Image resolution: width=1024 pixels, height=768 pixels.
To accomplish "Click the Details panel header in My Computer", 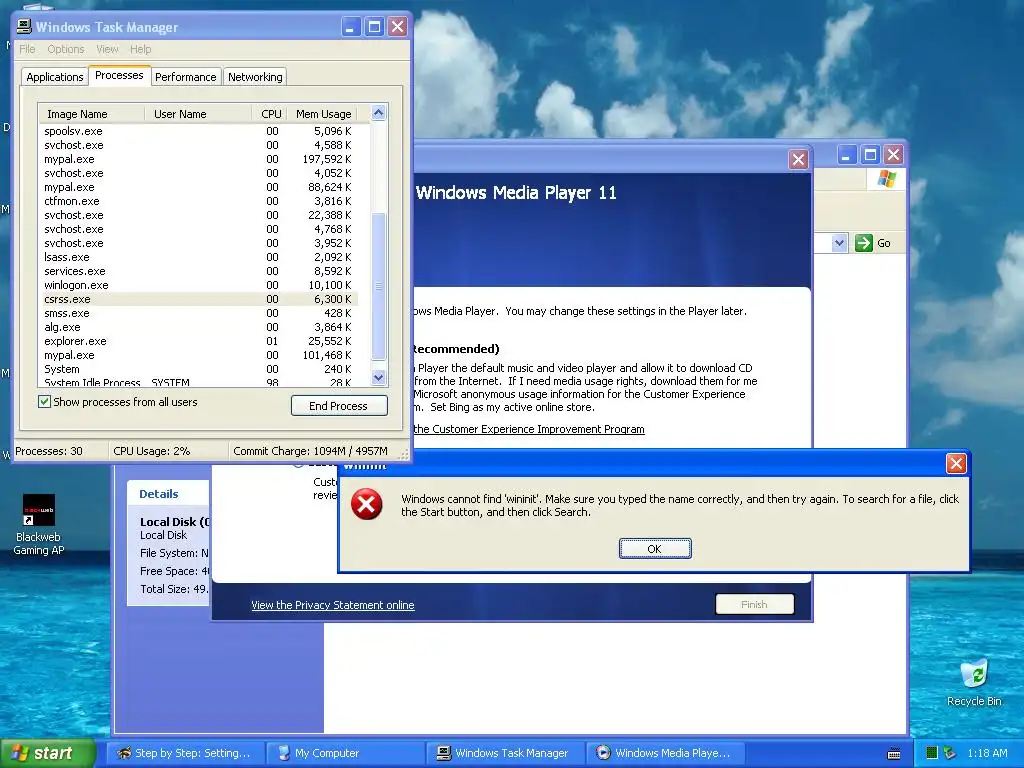I will (168, 494).
